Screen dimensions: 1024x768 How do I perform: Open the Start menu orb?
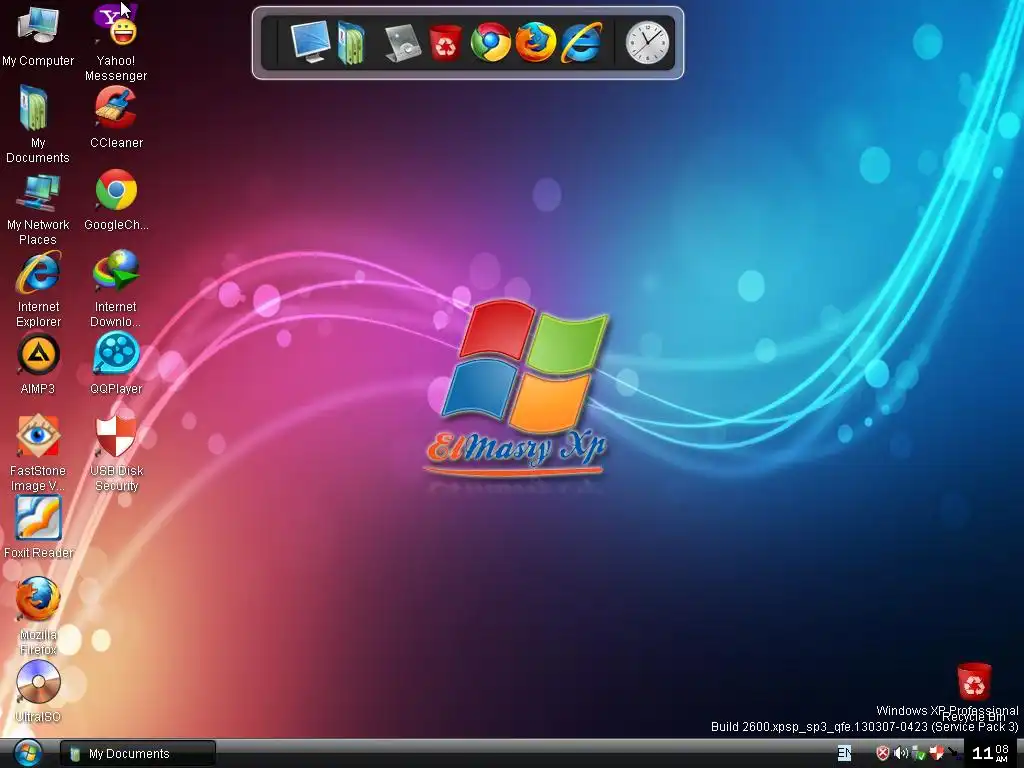(x=26, y=753)
